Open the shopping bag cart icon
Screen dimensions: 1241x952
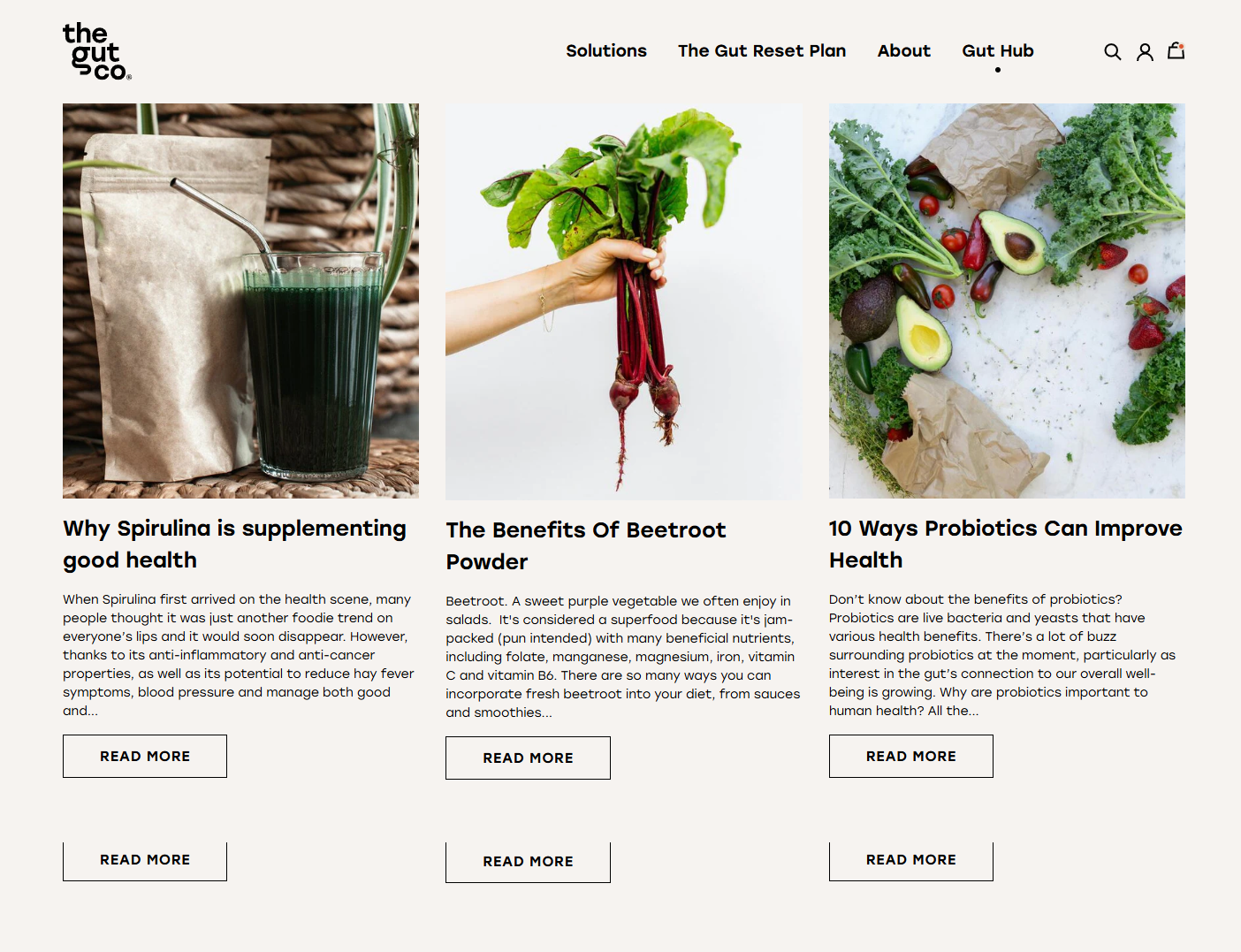click(1176, 51)
